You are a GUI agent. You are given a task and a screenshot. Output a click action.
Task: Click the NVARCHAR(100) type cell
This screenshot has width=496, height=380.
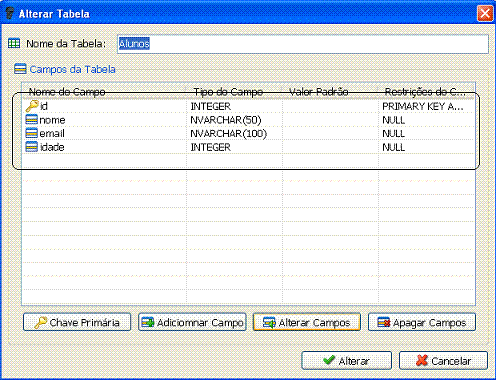pos(229,134)
